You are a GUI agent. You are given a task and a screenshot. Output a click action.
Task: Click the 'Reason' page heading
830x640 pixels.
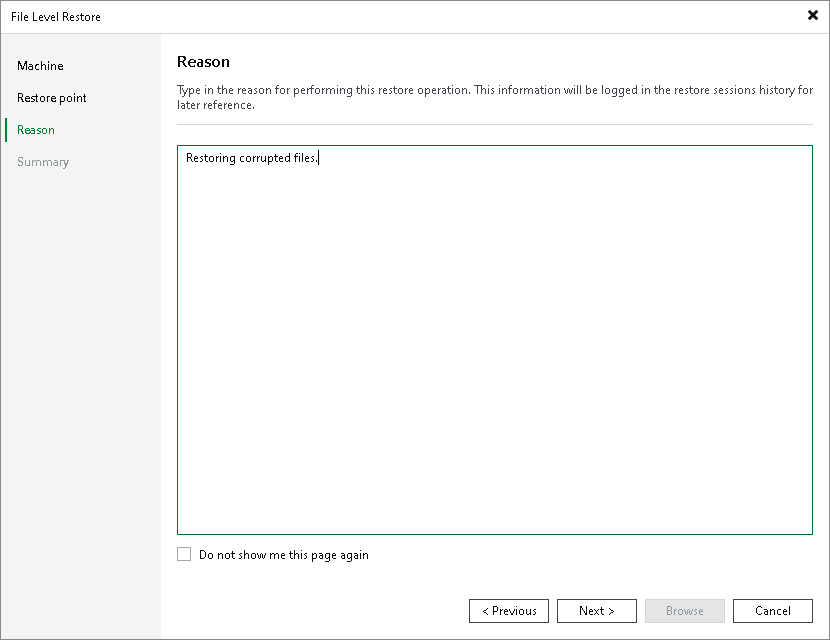tap(203, 62)
